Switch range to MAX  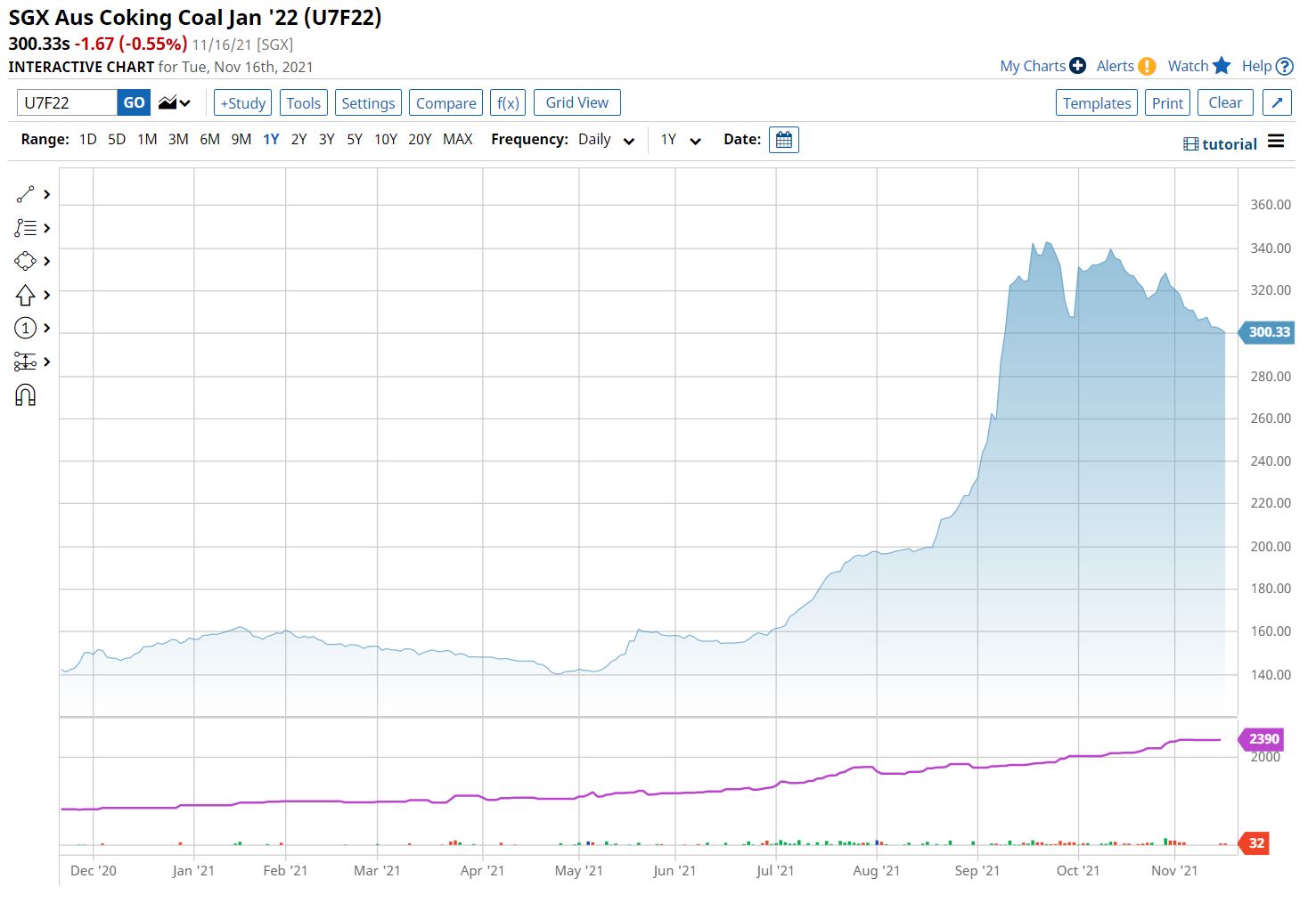[x=457, y=140]
